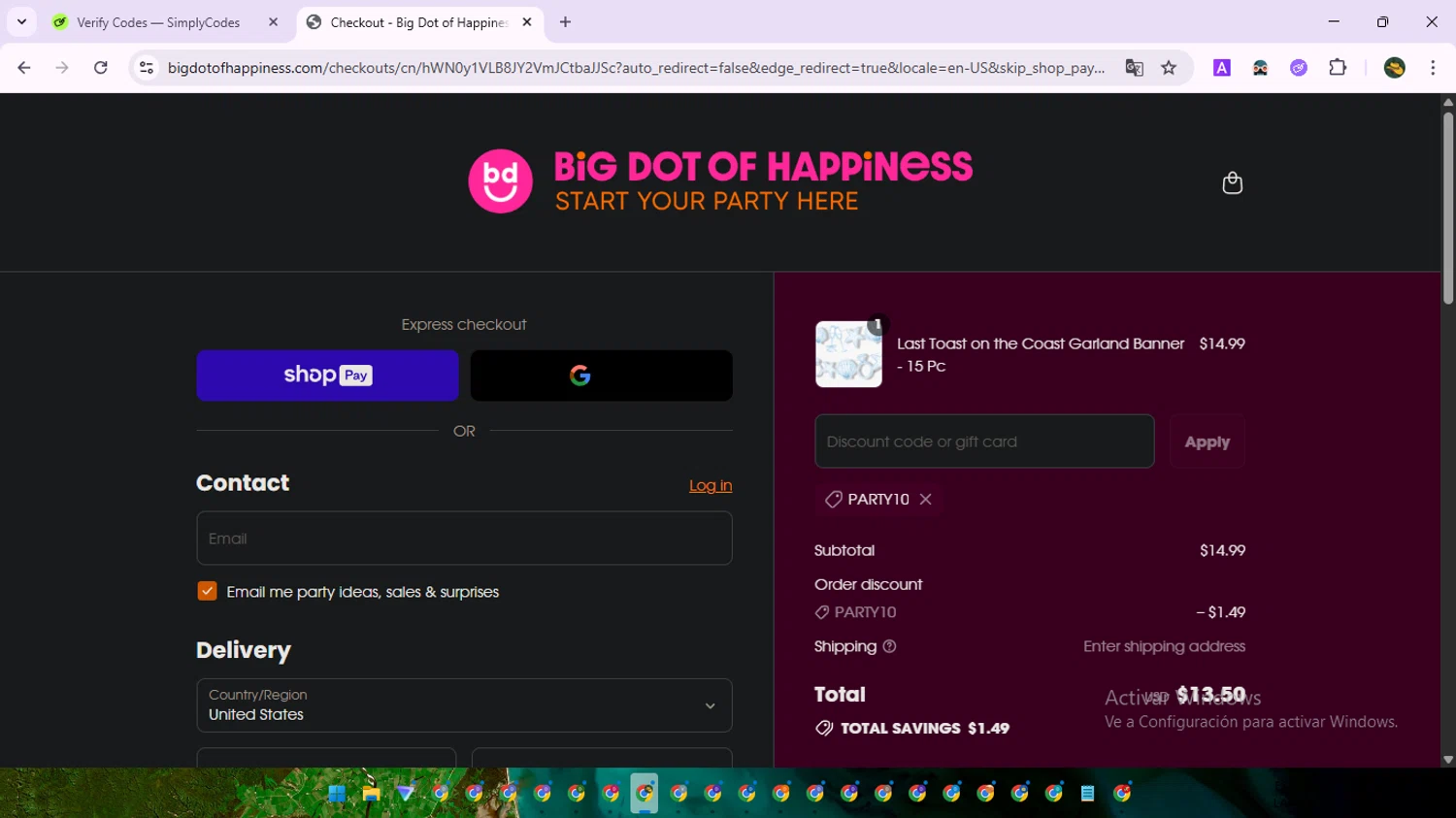Open File Explorer from the taskbar
1456x818 pixels.
371,794
